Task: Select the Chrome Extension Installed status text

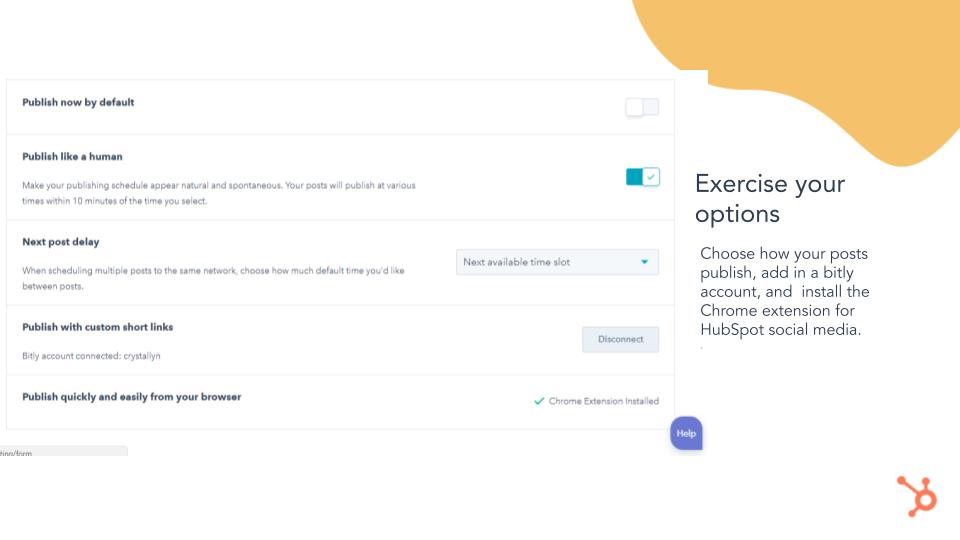Action: (604, 401)
